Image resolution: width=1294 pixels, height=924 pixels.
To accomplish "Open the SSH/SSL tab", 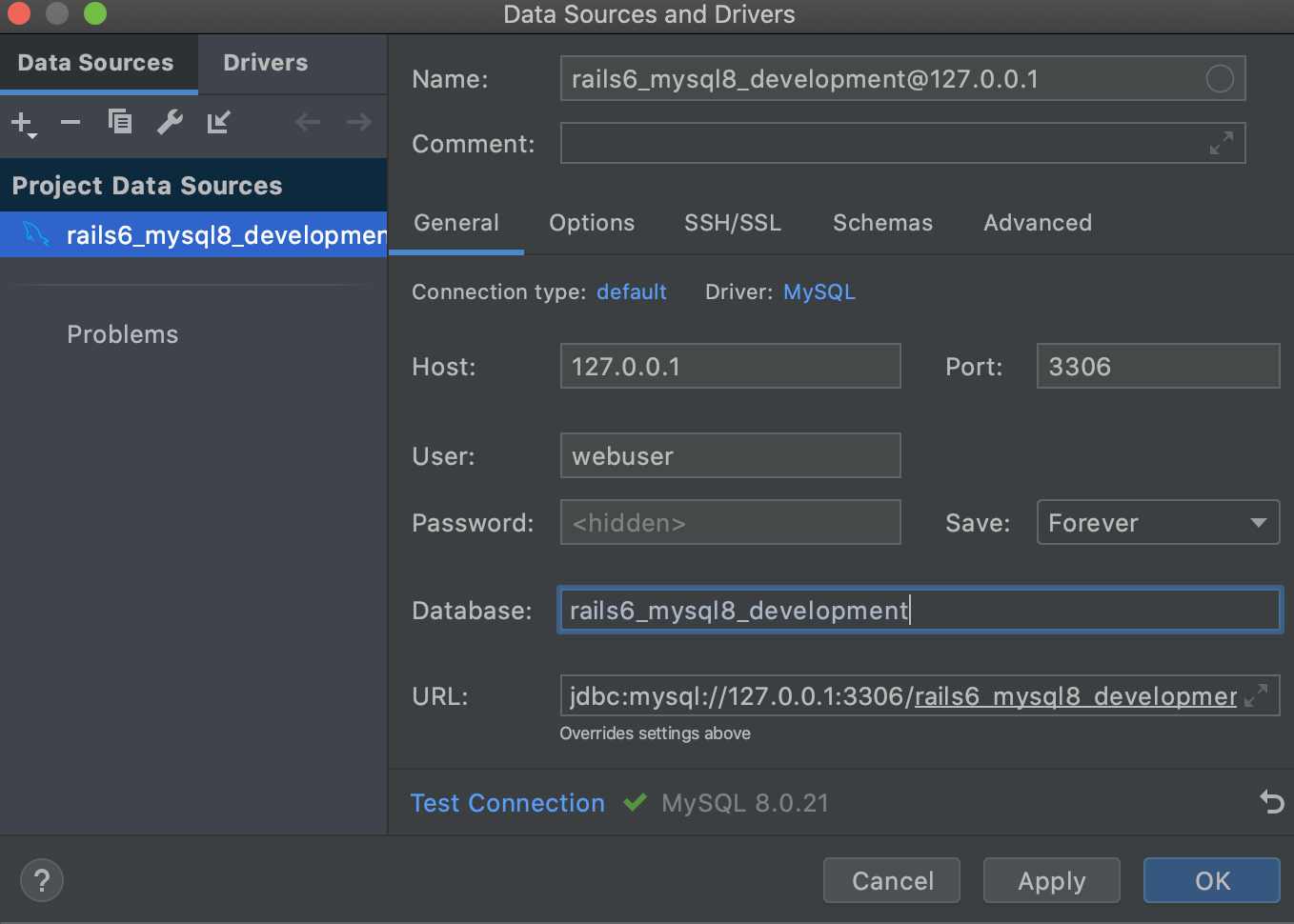I will pyautogui.click(x=732, y=223).
